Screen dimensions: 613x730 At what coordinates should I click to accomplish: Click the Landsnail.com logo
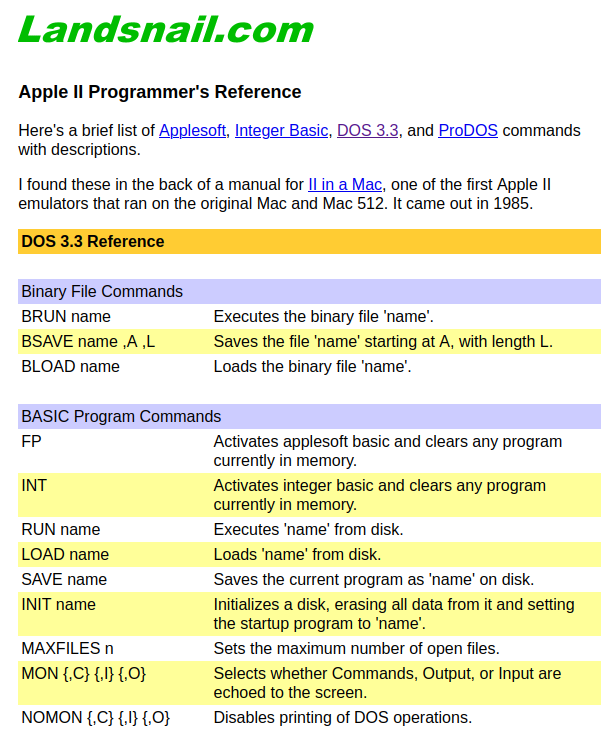point(166,29)
